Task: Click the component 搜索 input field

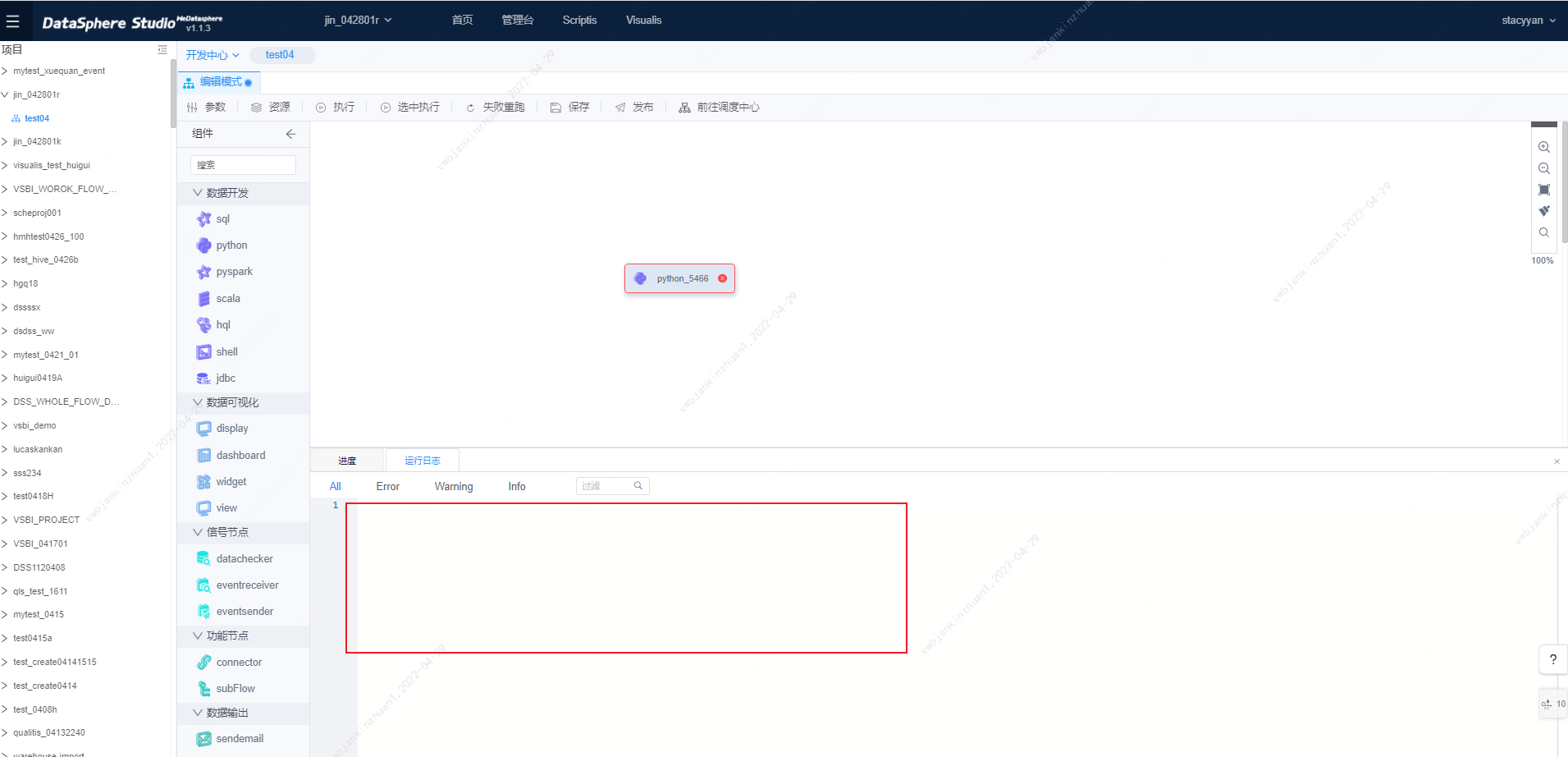Action: tap(243, 165)
